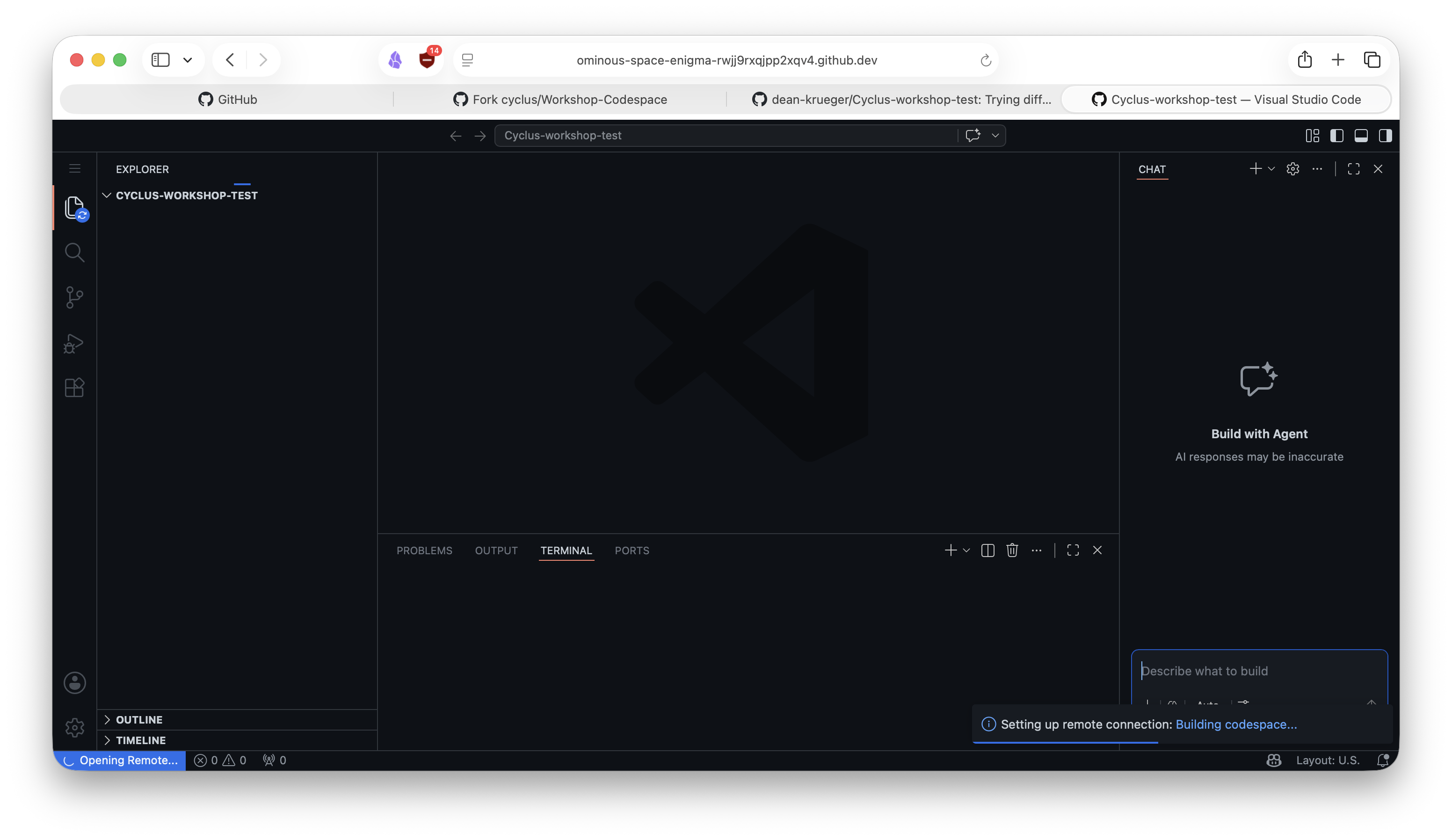Open the Accounts menu icon
The image size is (1452, 840).
pos(75,683)
